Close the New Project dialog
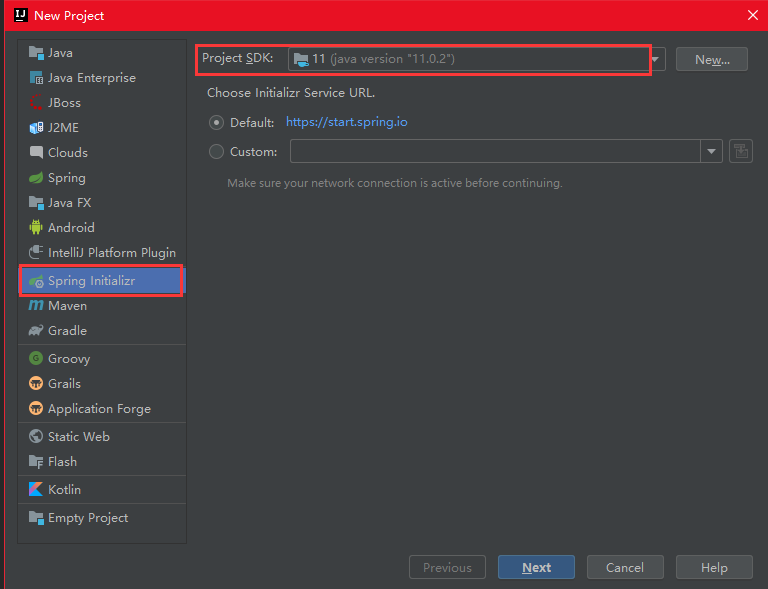Screen dimensions: 768x589 753,15
